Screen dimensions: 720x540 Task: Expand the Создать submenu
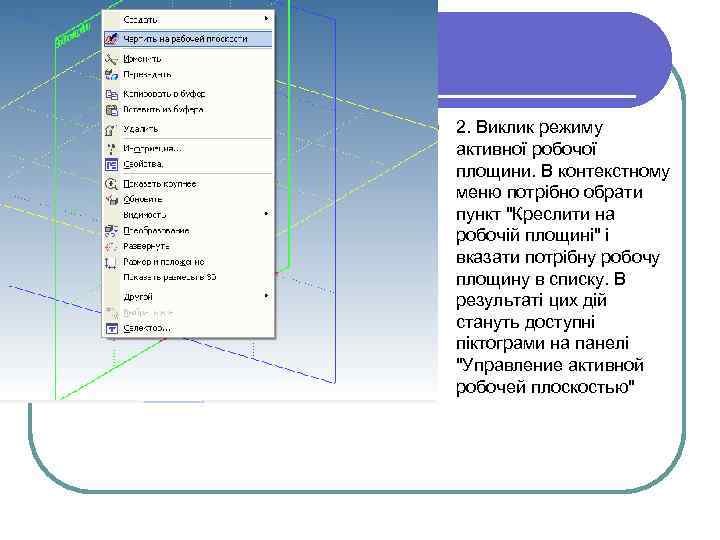[188, 19]
